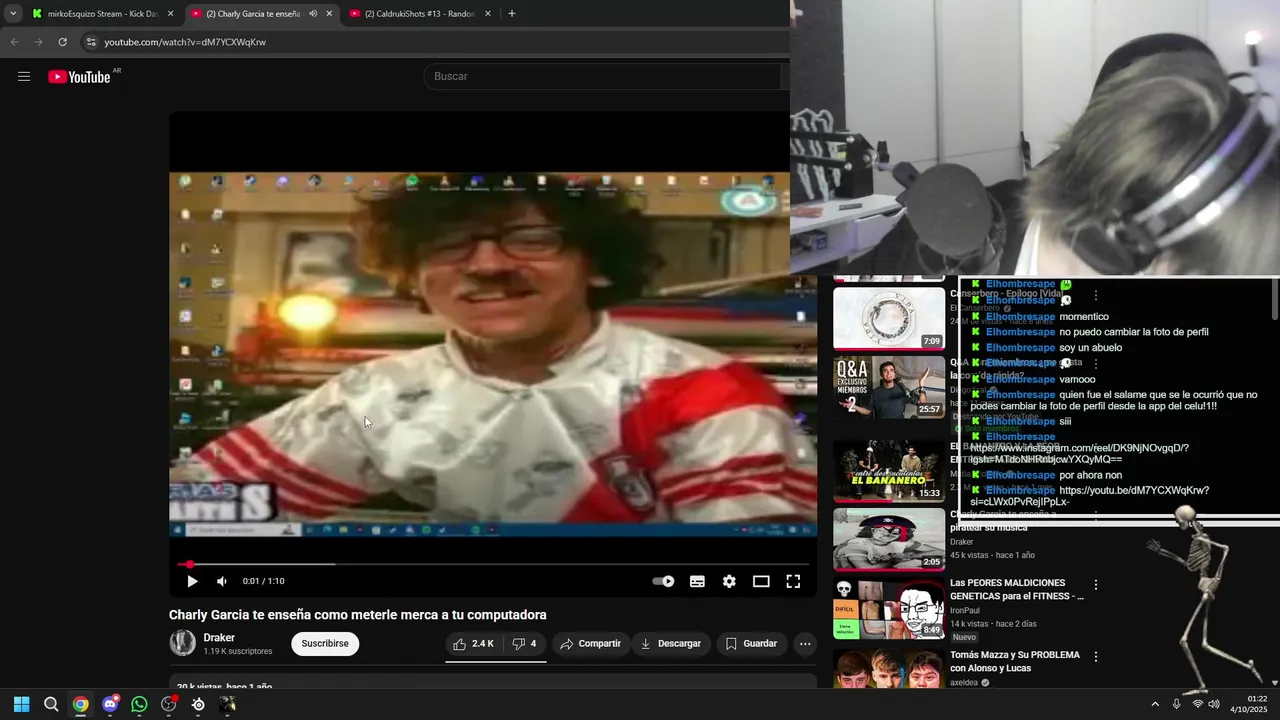Screen dimensions: 1280x720
Task: Open a new browser tab
Action: (512, 14)
